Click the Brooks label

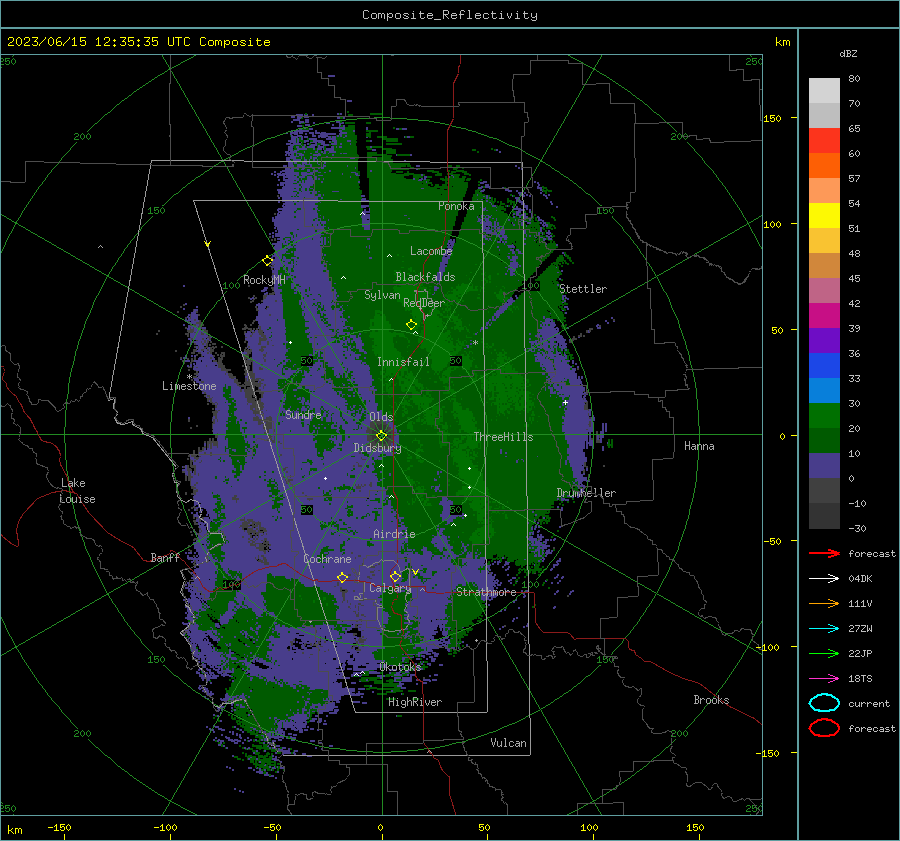tap(711, 700)
